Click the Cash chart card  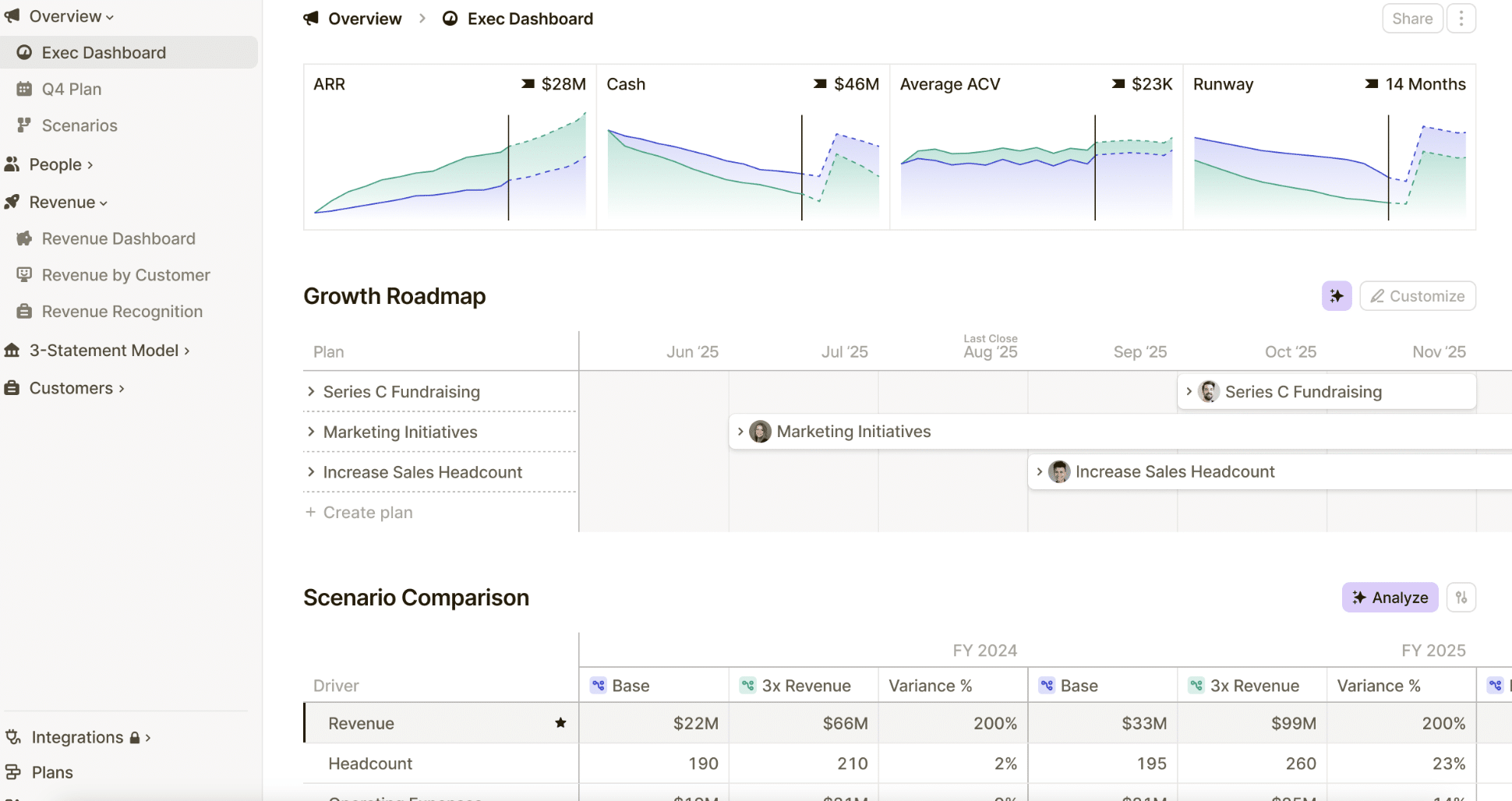[x=743, y=146]
